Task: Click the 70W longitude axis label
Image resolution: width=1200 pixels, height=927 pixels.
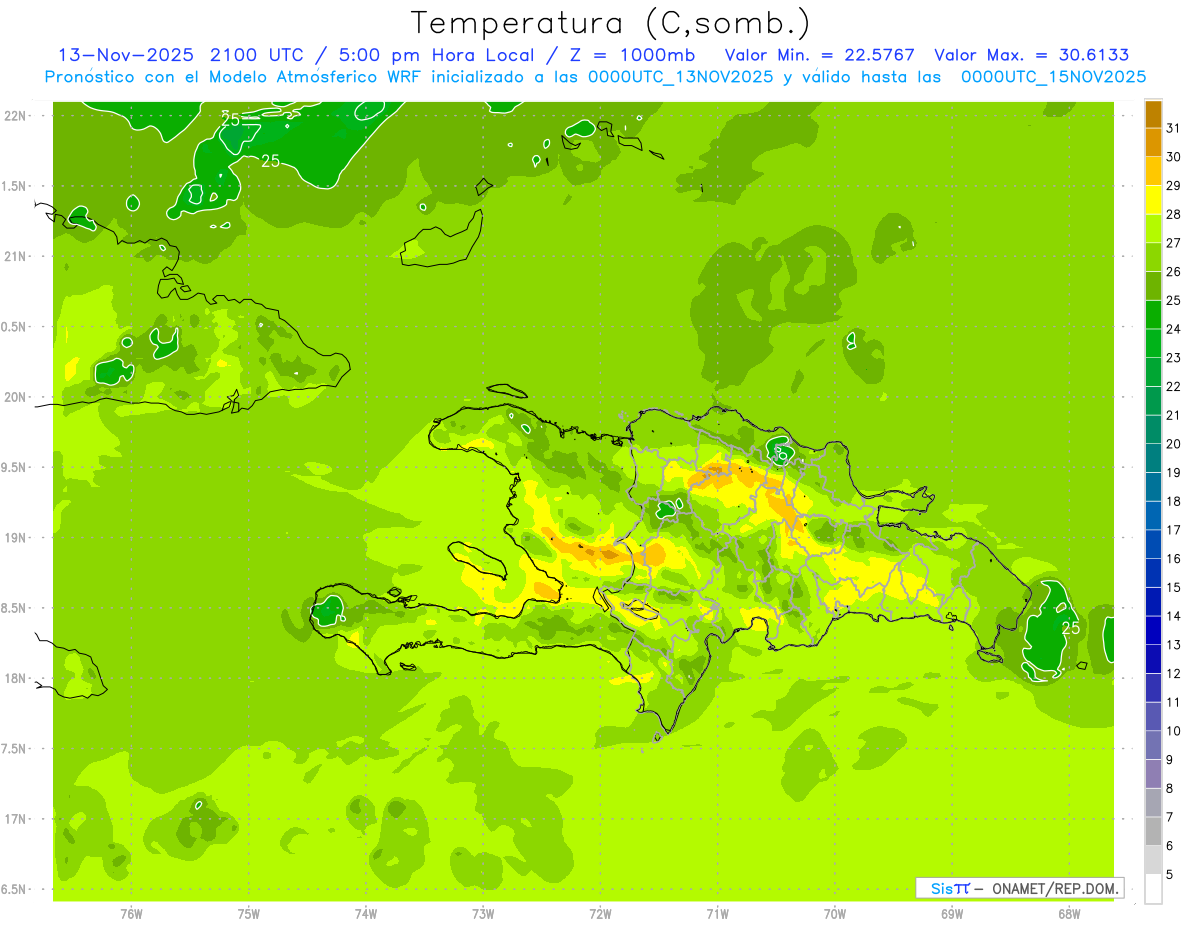Action: pos(834,914)
